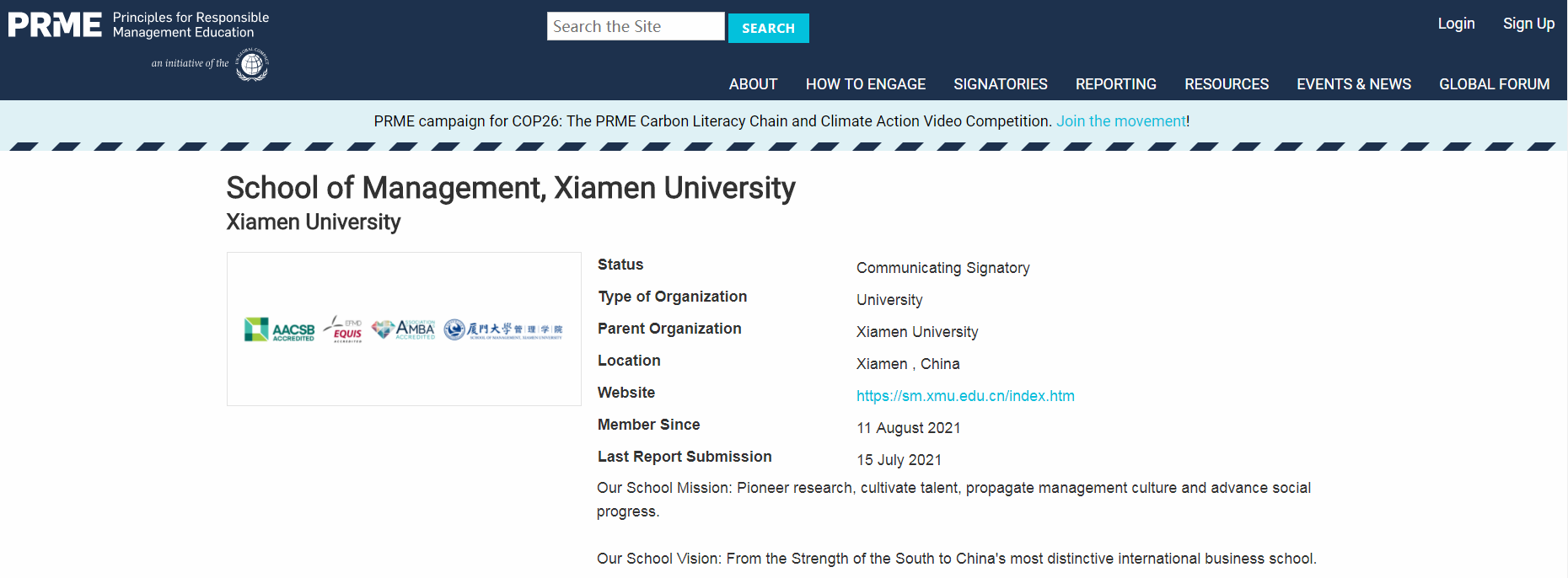Focus the Search the Site field
Screen dimensions: 1568x578
[635, 26]
